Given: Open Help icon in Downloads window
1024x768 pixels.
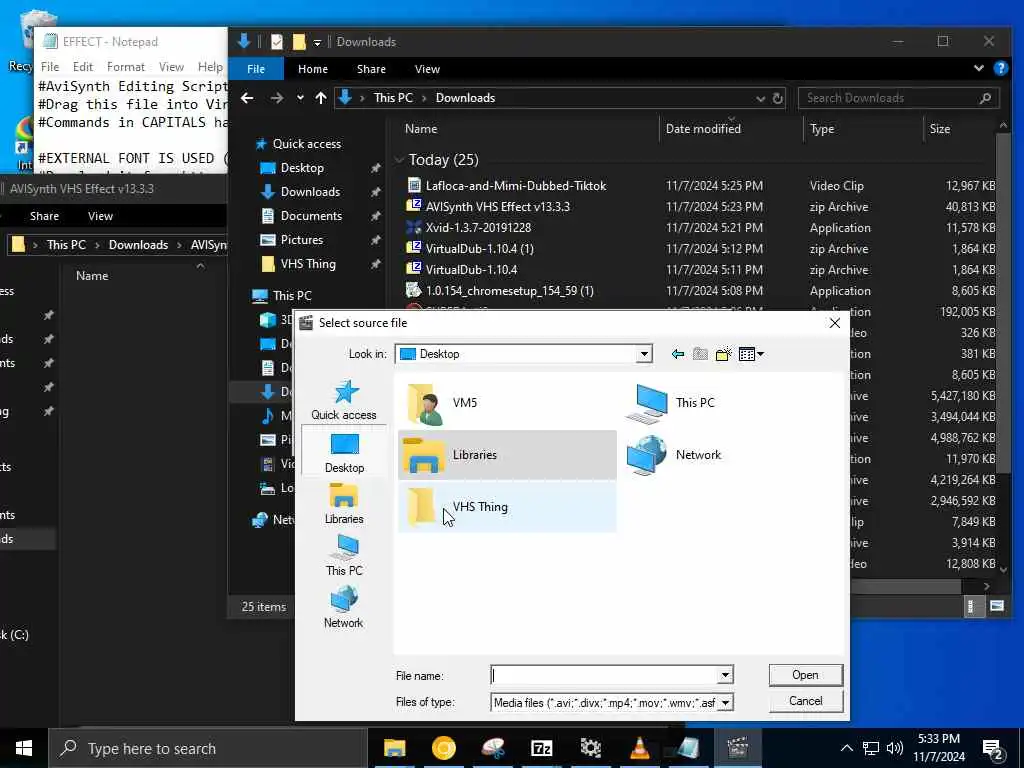Looking at the screenshot, I should pos(1000,68).
